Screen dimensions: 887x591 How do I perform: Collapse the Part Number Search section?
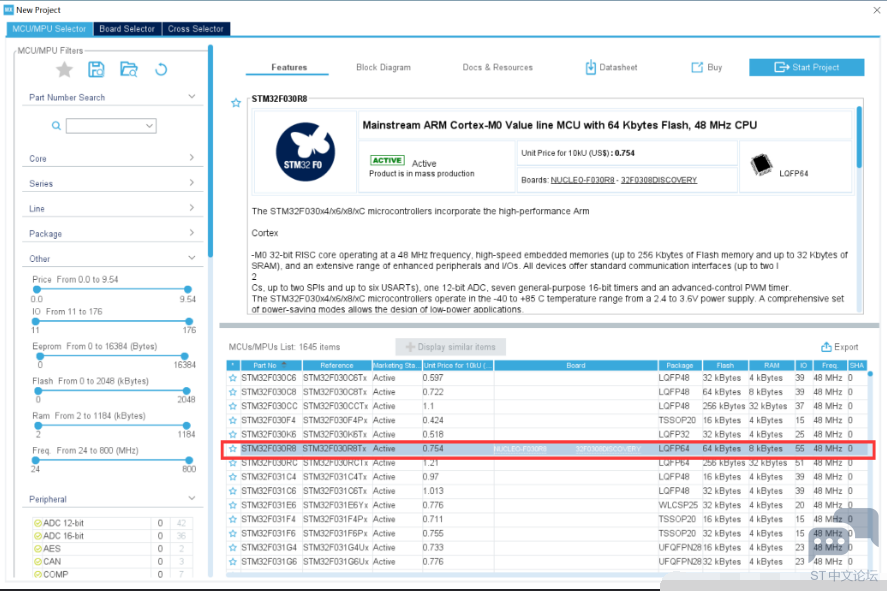[192, 97]
